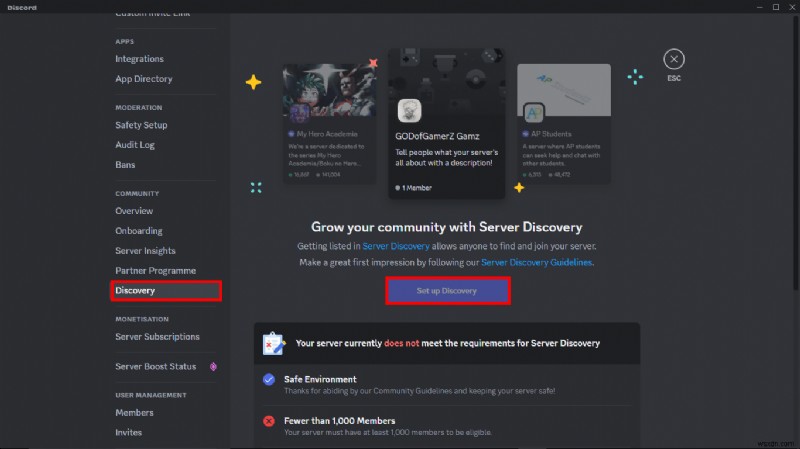The width and height of the screenshot is (800, 449).
Task: Select Community Overview
Action: coord(134,211)
